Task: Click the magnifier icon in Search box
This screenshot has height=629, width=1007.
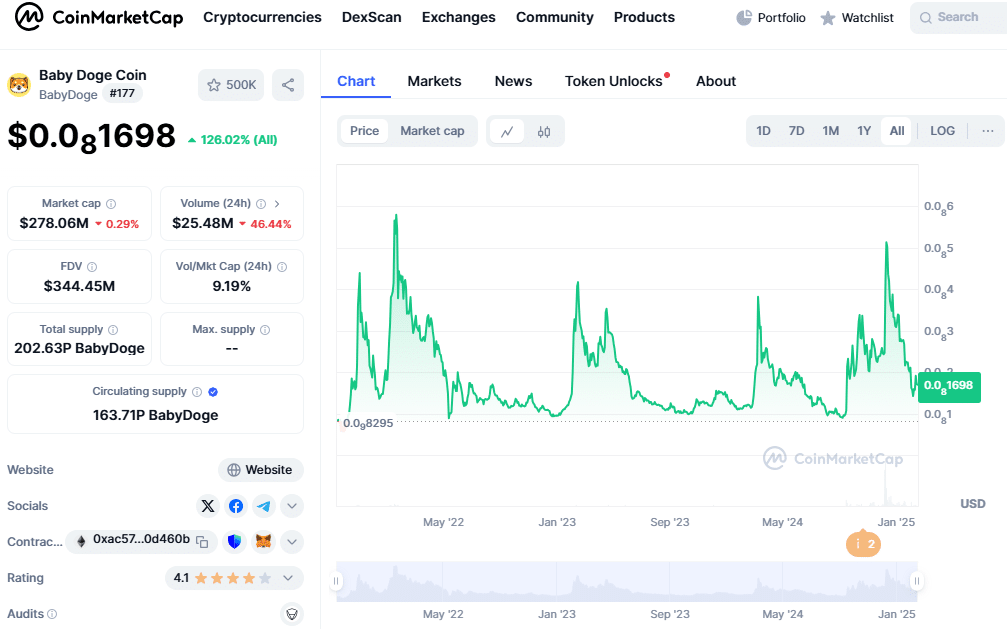Action: (x=925, y=18)
